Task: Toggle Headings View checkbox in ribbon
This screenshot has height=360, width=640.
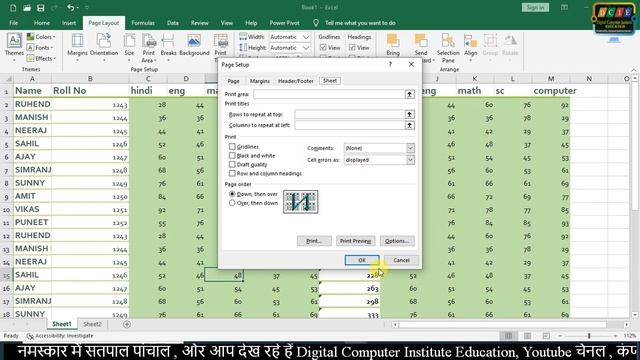Action: pos(352,48)
